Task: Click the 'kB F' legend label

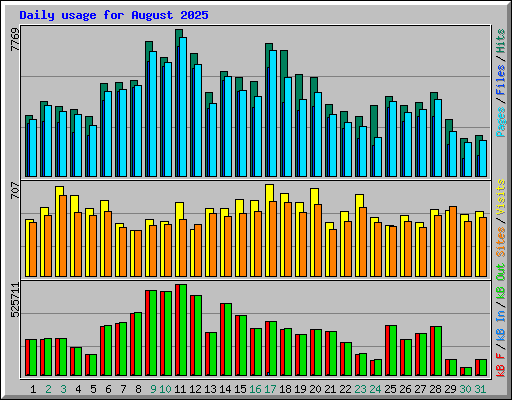Action: click(x=501, y=364)
